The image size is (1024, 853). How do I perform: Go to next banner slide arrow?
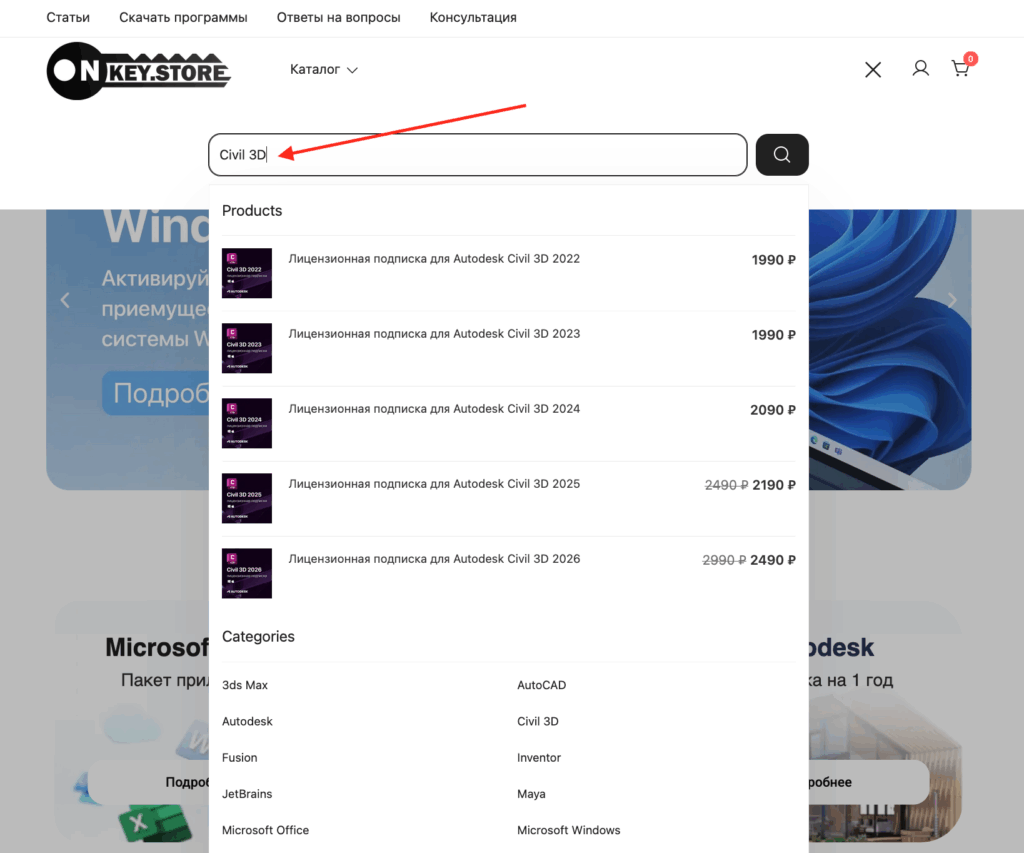click(x=952, y=300)
